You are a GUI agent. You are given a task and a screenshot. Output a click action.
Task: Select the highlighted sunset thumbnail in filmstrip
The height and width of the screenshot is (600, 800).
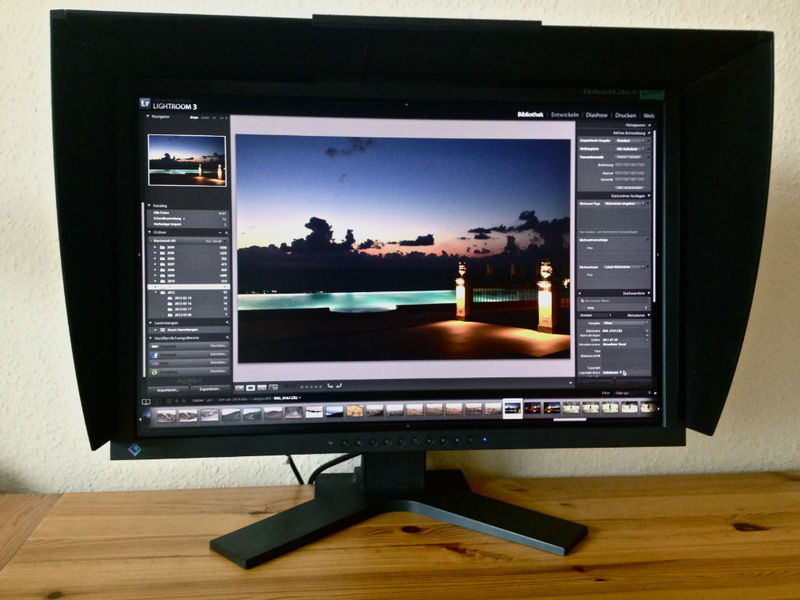(x=512, y=408)
